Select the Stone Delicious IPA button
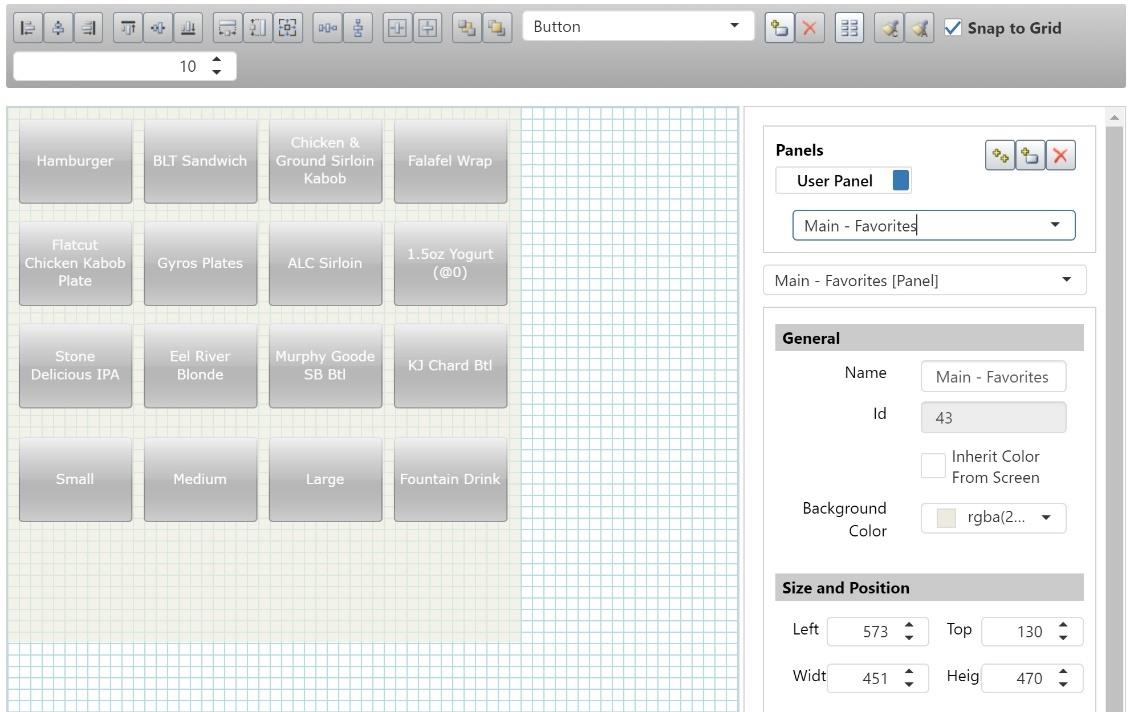 click(75, 365)
